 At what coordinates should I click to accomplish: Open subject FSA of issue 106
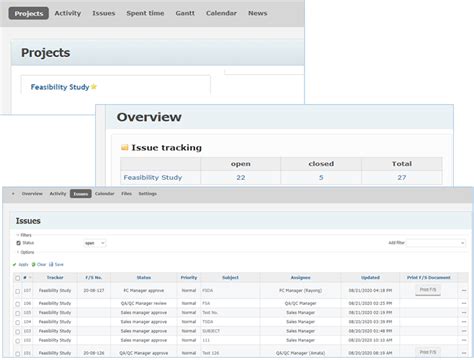206,303
